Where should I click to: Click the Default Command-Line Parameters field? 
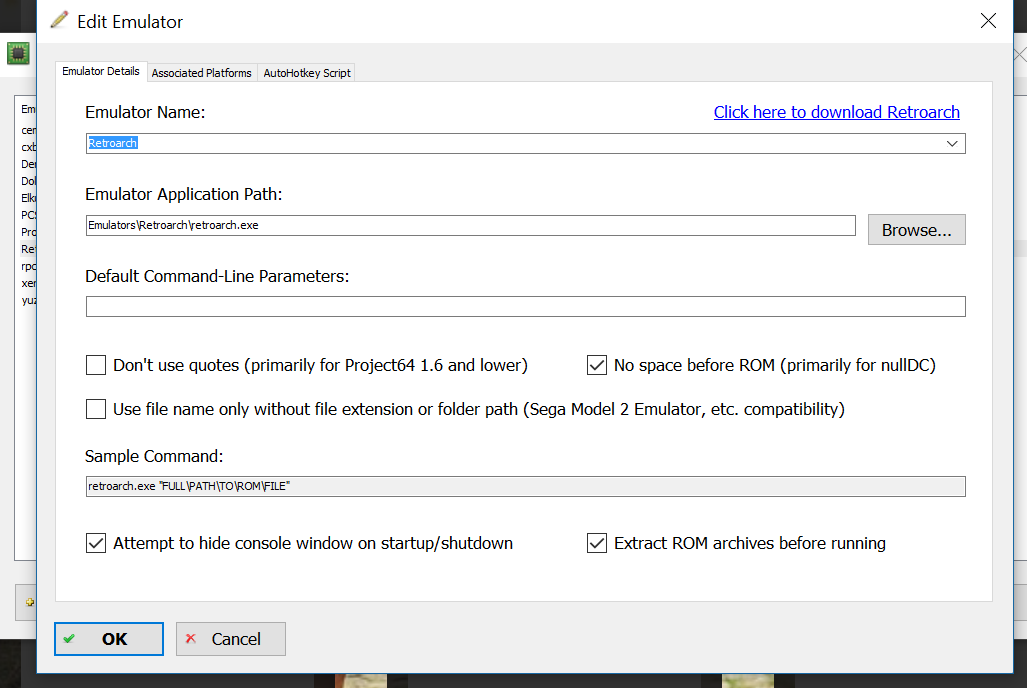[525, 307]
